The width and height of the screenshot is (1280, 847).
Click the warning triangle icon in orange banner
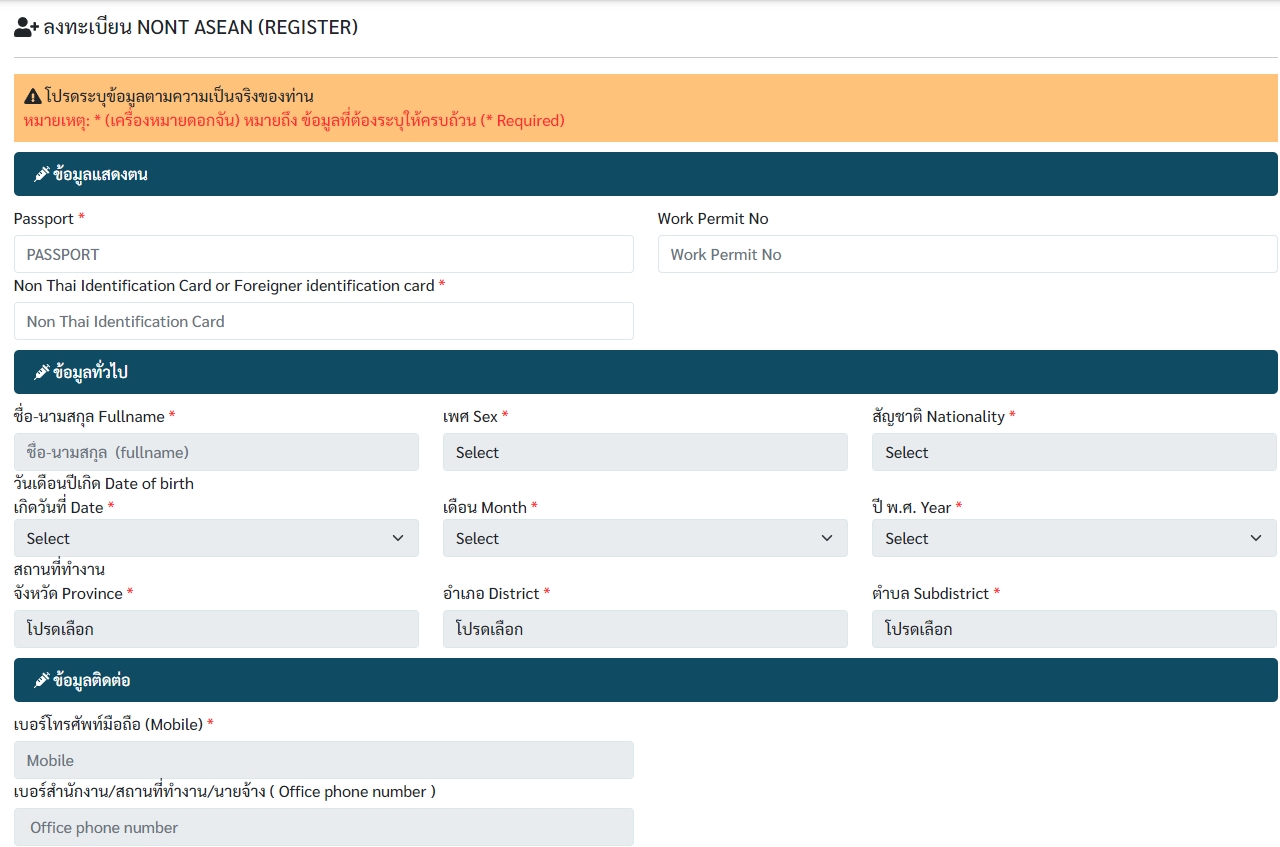point(33,97)
